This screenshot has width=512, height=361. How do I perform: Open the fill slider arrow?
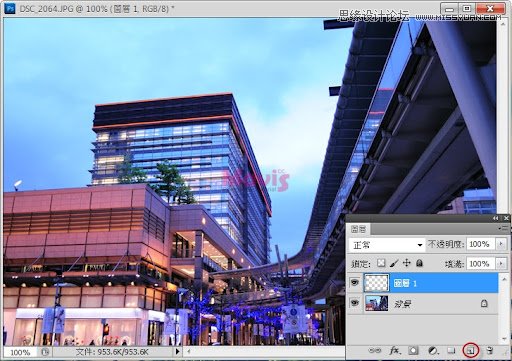click(501, 264)
